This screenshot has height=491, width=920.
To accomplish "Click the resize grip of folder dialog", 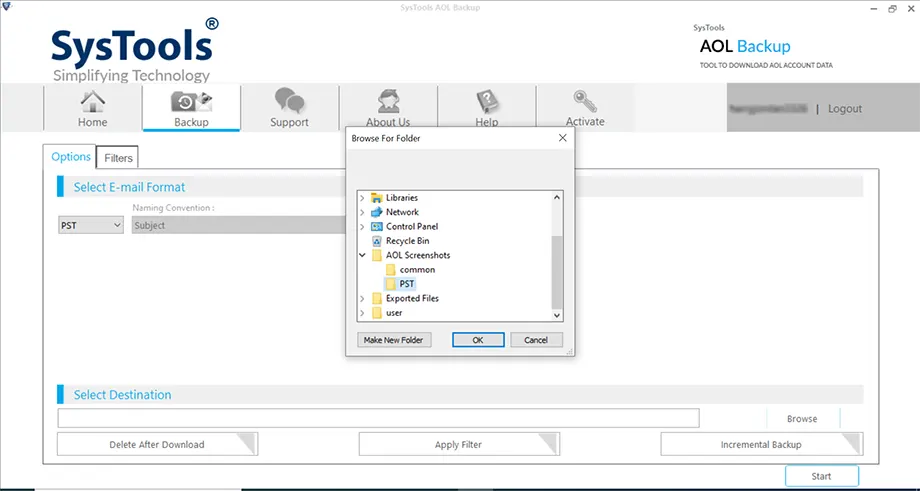I will click(x=569, y=351).
